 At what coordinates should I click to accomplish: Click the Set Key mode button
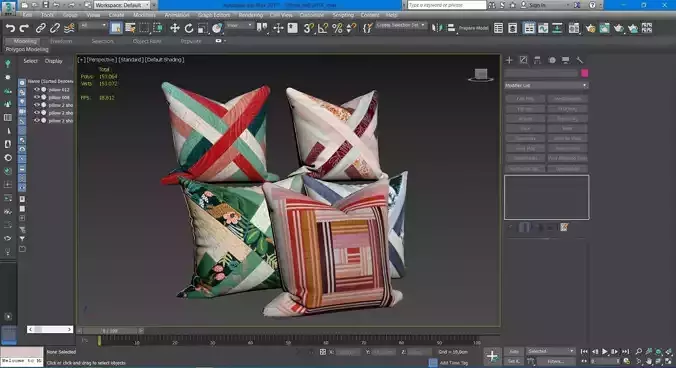point(513,361)
